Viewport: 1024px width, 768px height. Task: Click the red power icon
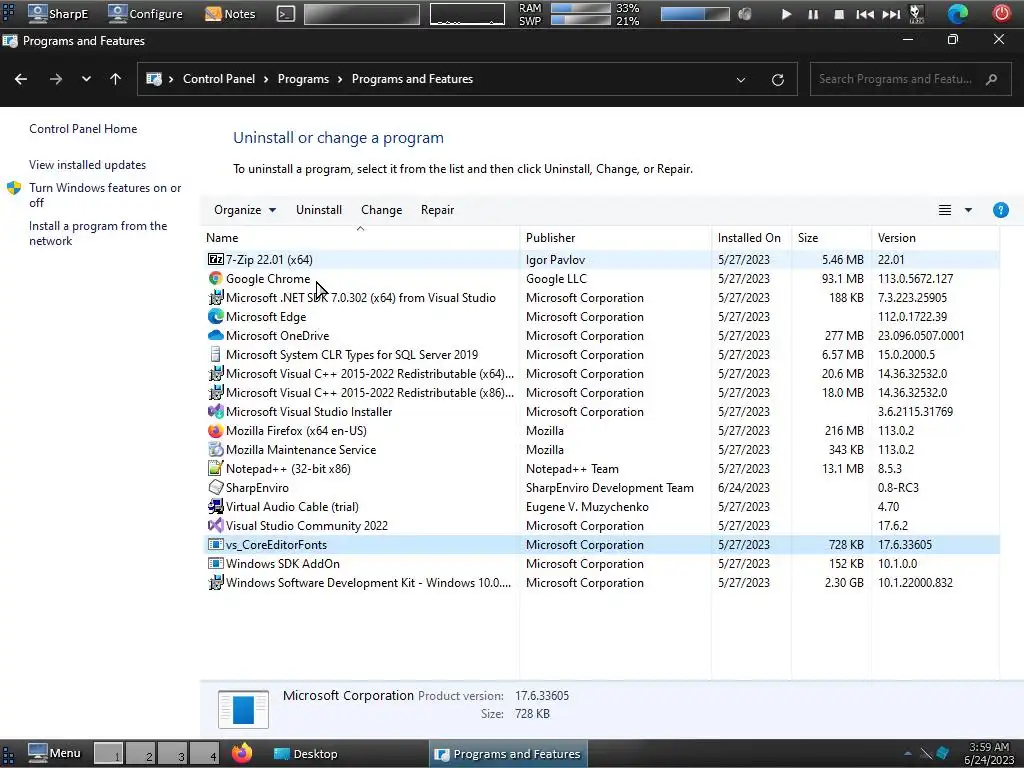click(x=1001, y=13)
